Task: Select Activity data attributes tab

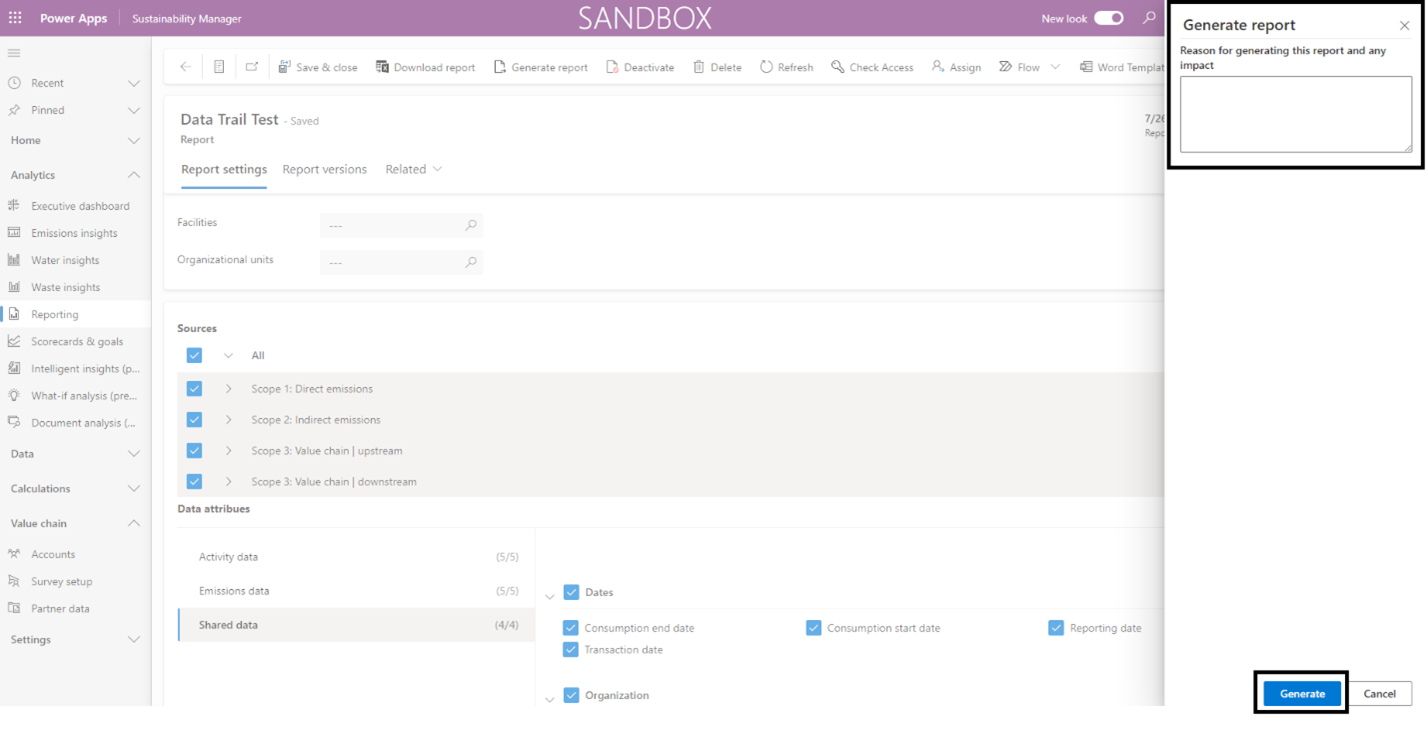Action: coord(356,557)
